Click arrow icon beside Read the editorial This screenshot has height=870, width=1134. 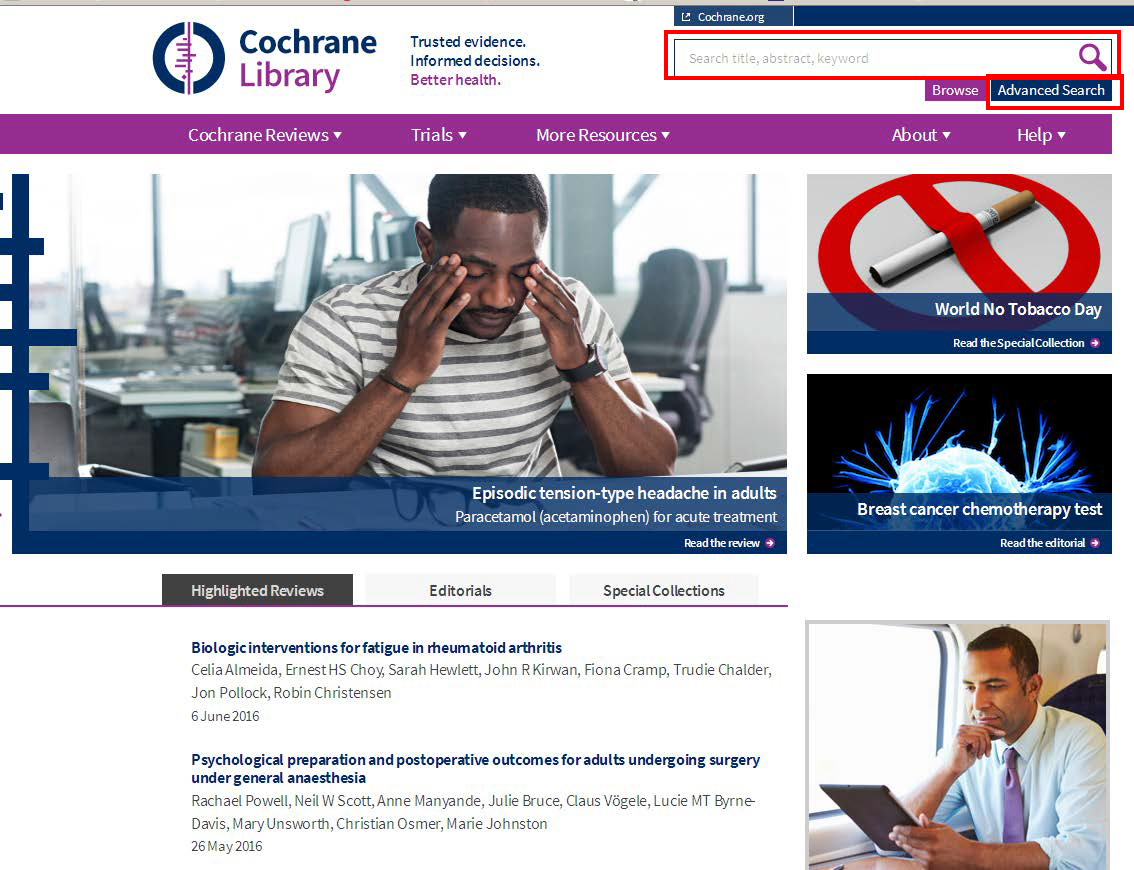[x=1095, y=543]
